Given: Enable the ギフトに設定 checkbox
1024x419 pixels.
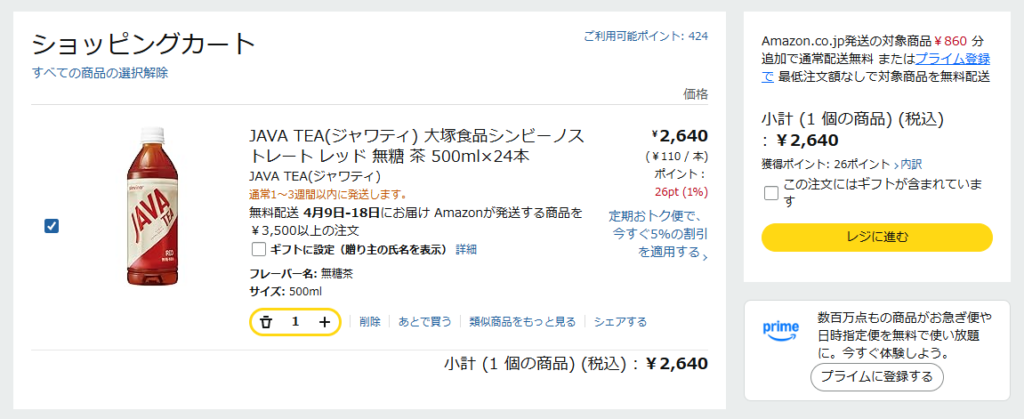Looking at the screenshot, I should click(x=259, y=249).
